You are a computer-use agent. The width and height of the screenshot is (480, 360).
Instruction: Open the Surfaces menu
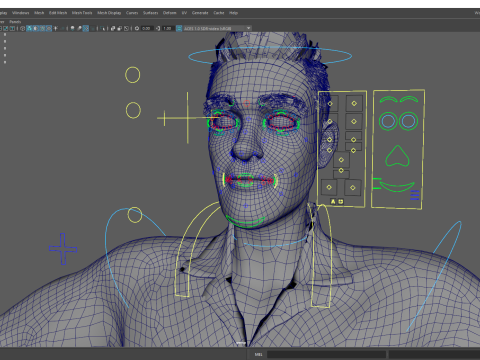(150, 13)
